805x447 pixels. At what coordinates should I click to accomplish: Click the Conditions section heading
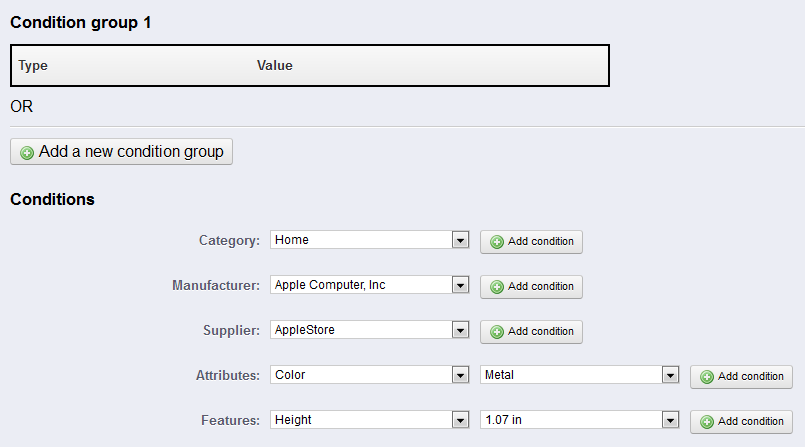52,199
